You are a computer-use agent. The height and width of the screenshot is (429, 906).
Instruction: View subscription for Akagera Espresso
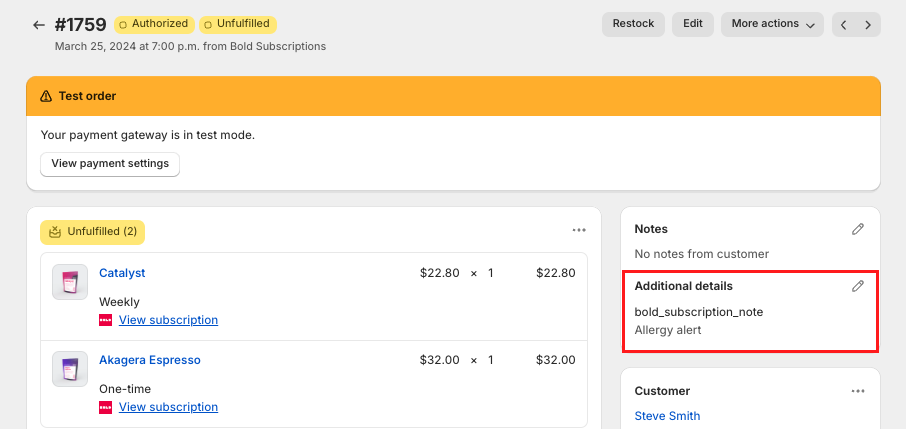click(168, 406)
